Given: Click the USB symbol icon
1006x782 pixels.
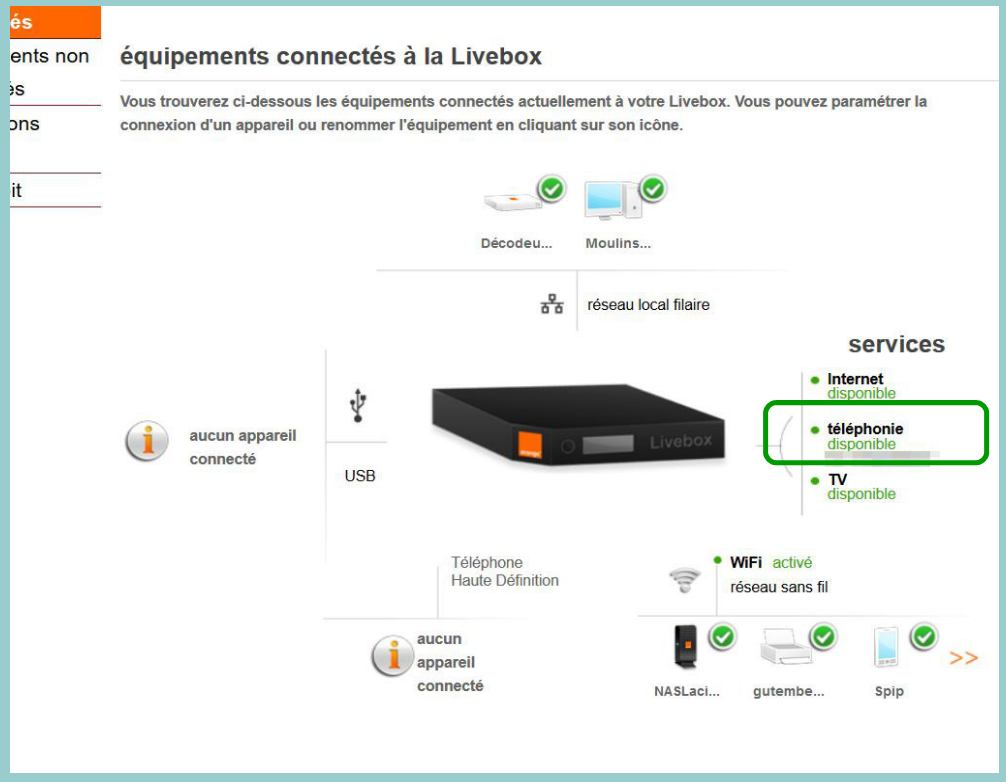Looking at the screenshot, I should click(x=358, y=405).
